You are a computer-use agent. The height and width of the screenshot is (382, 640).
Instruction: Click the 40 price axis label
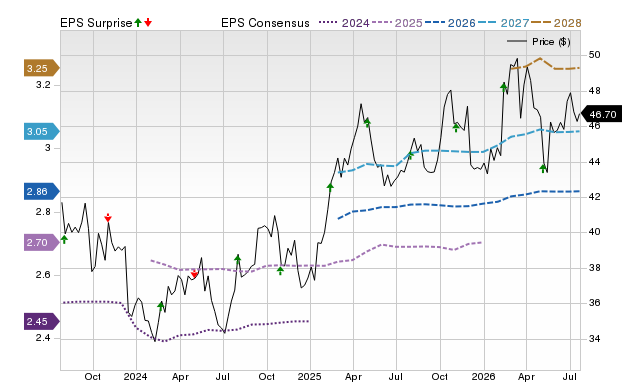click(595, 232)
